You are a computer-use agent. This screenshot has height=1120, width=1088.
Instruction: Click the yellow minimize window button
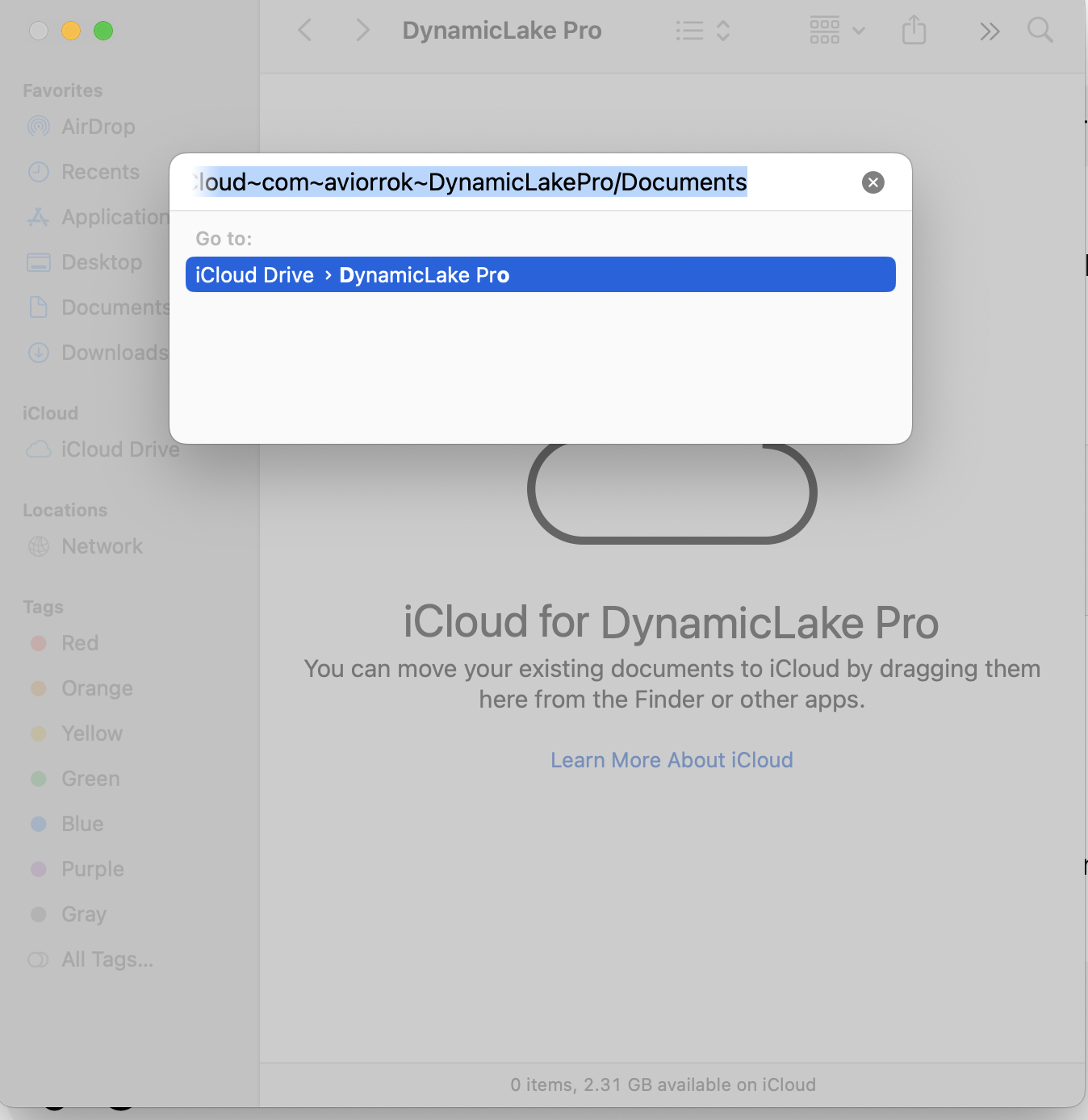pyautogui.click(x=71, y=31)
